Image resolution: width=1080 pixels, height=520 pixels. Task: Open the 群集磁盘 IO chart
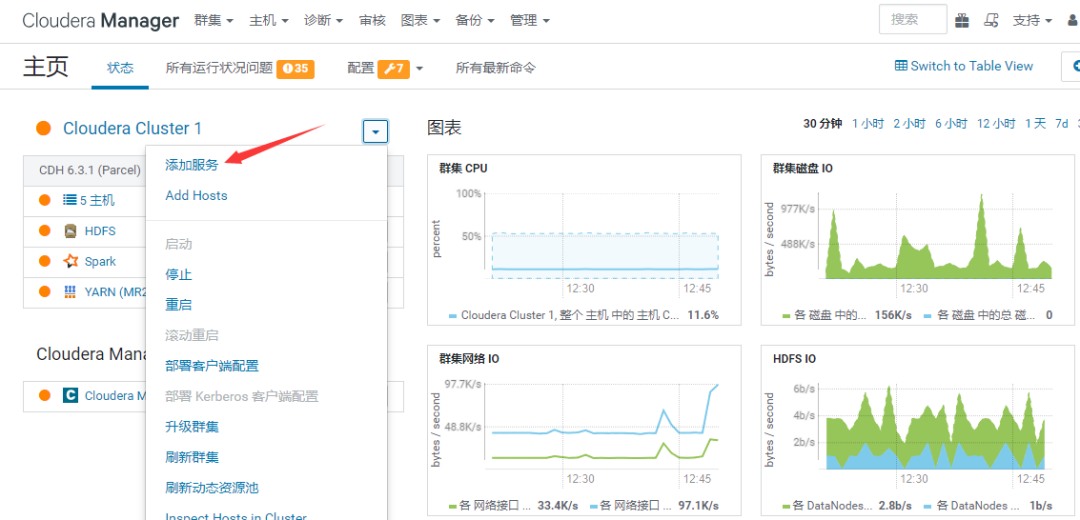[917, 240]
